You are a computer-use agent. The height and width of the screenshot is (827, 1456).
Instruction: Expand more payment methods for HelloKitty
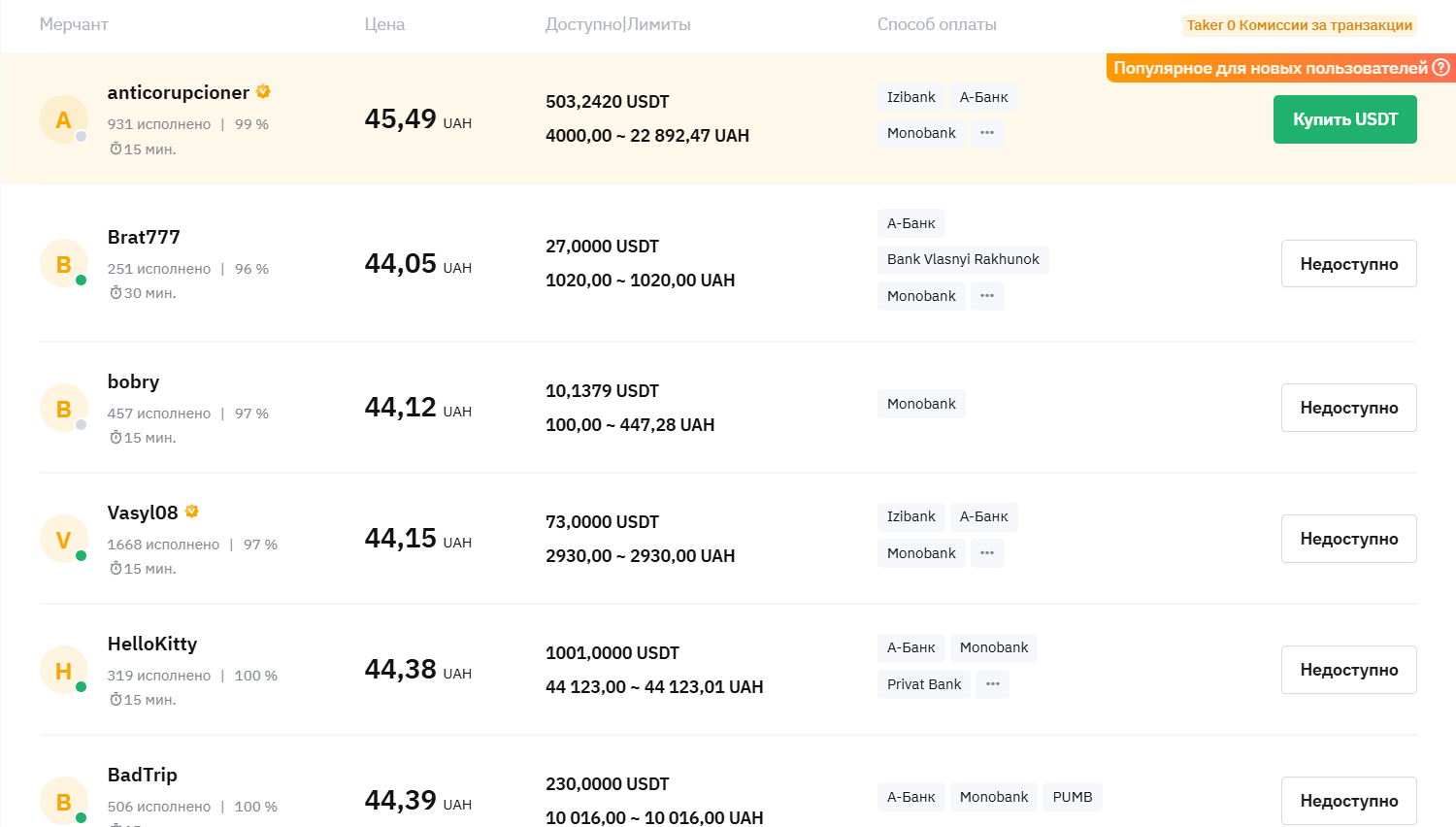(992, 684)
